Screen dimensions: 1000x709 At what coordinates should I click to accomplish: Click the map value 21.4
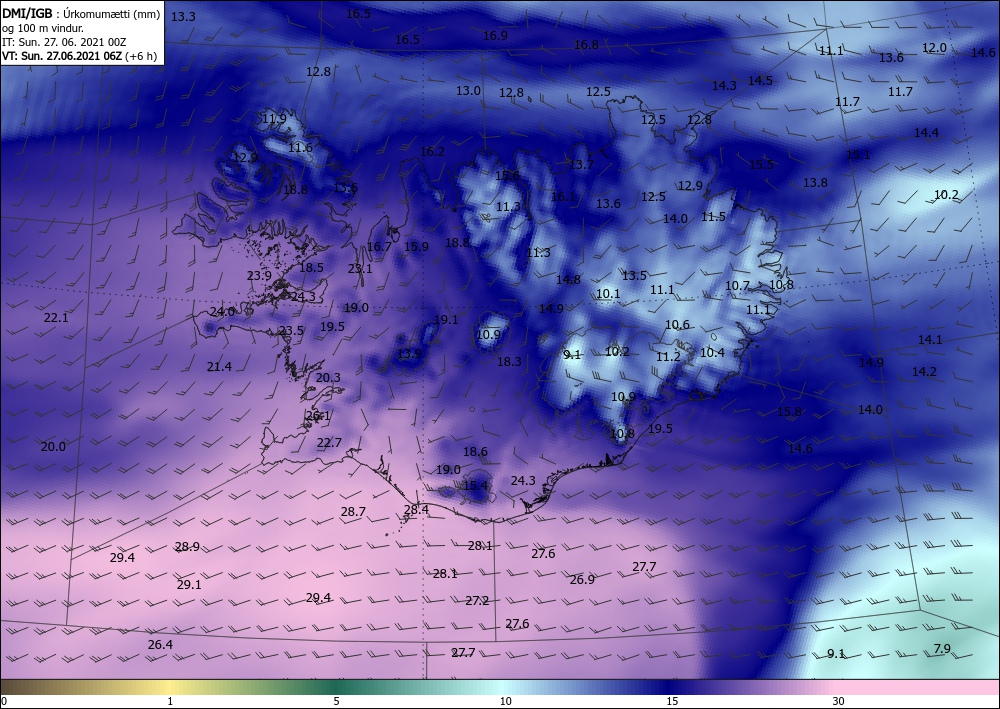pos(219,367)
